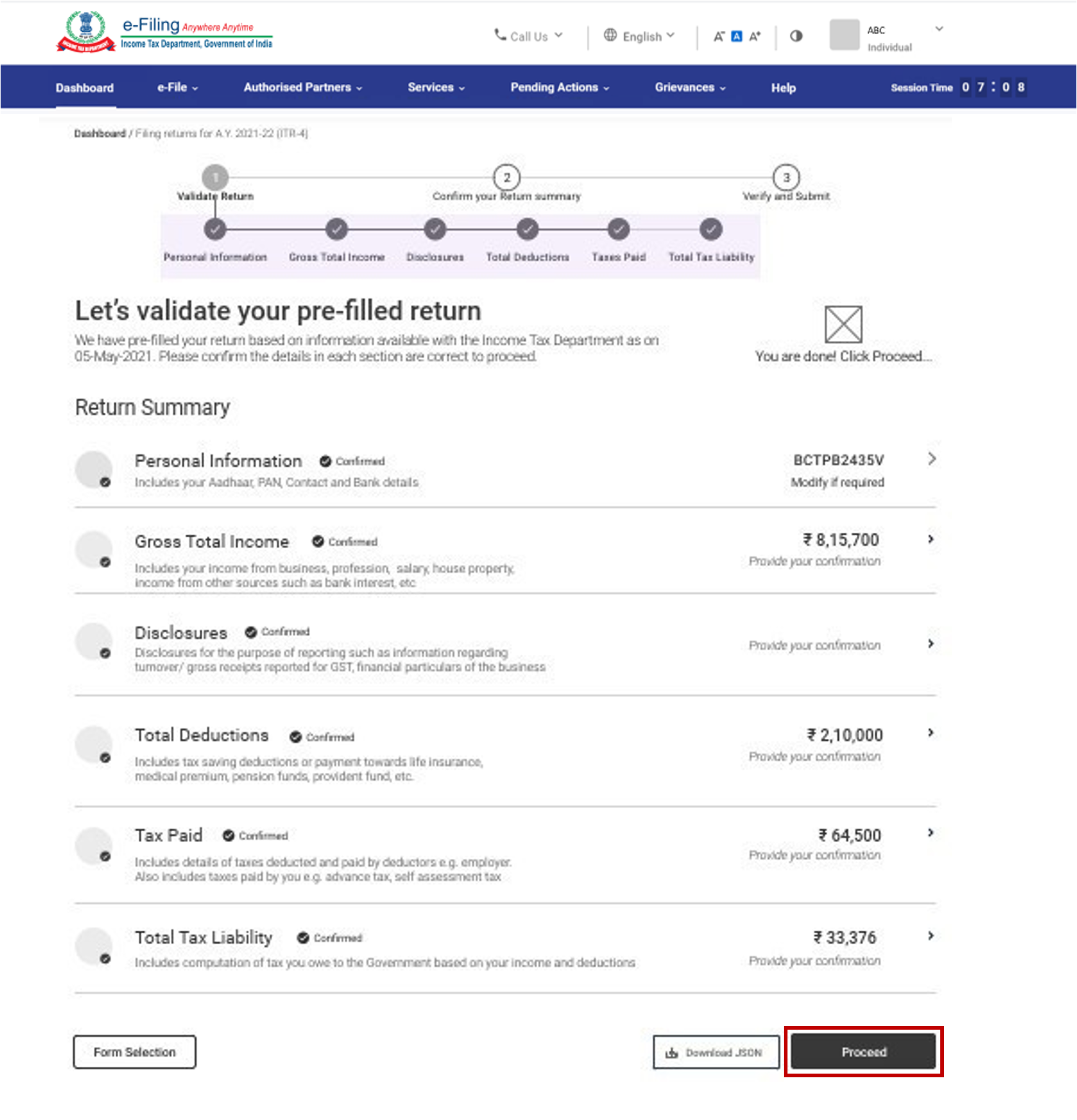
Task: Click the Total Tax Liability progress checkmark
Action: coord(711,230)
